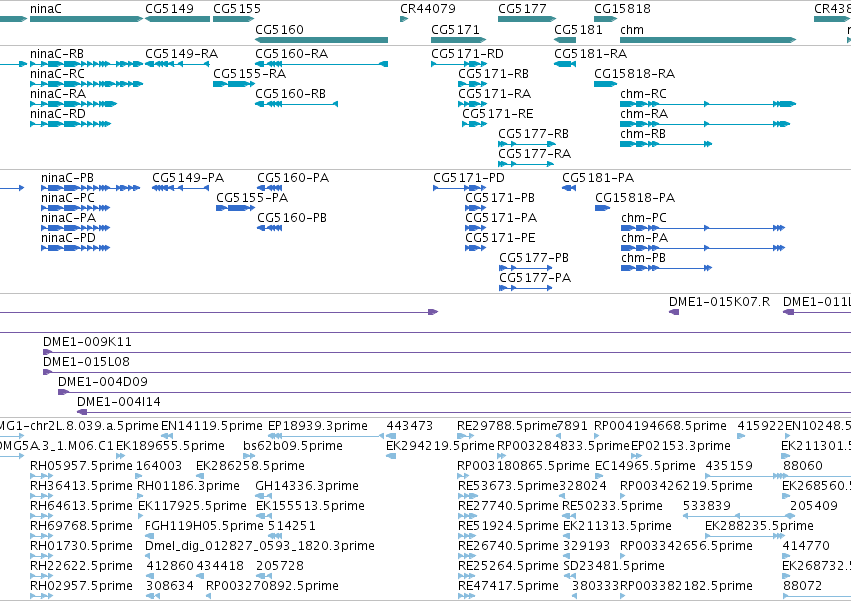Viewport: 851px width, 601px height.
Task: Click the GH14336.3prime EST label
Action: click(307, 485)
